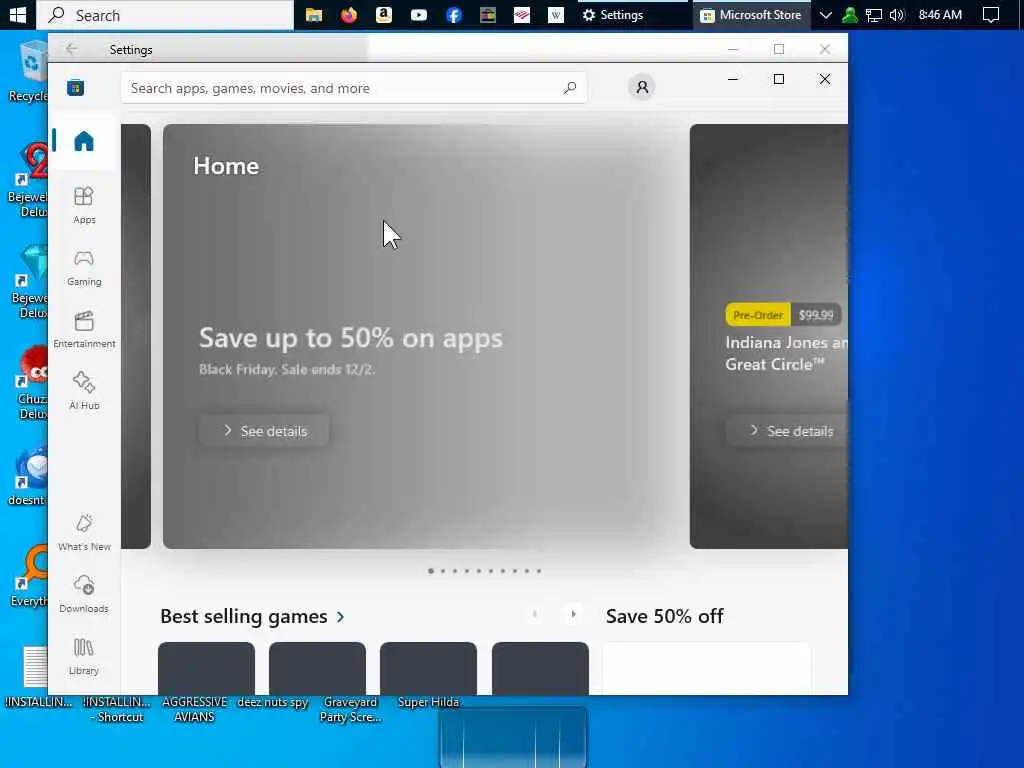
Task: Open the Wikipedia shortcut on taskbar
Action: [556, 14]
